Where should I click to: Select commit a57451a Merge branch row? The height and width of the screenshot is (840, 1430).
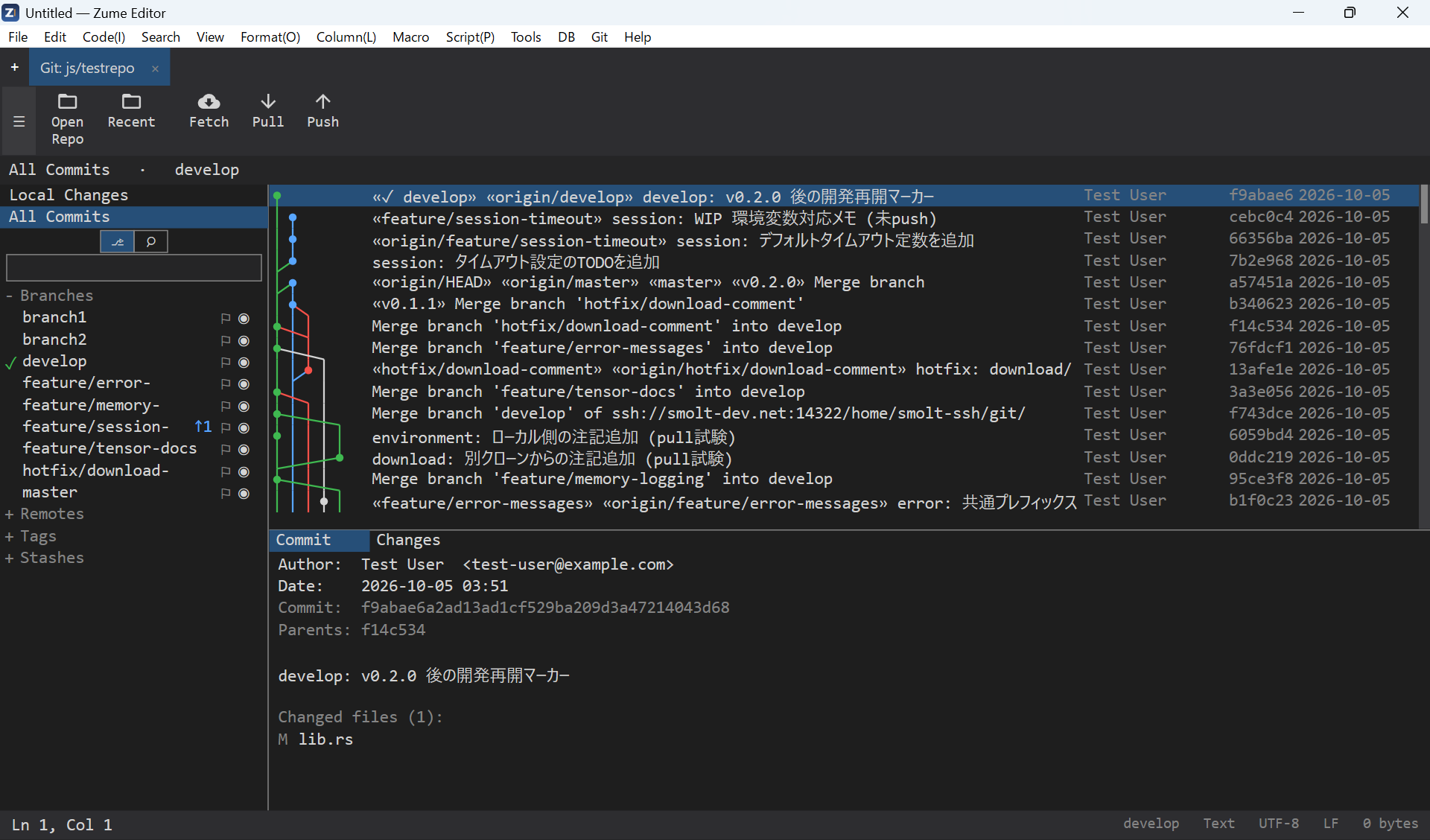tap(843, 282)
